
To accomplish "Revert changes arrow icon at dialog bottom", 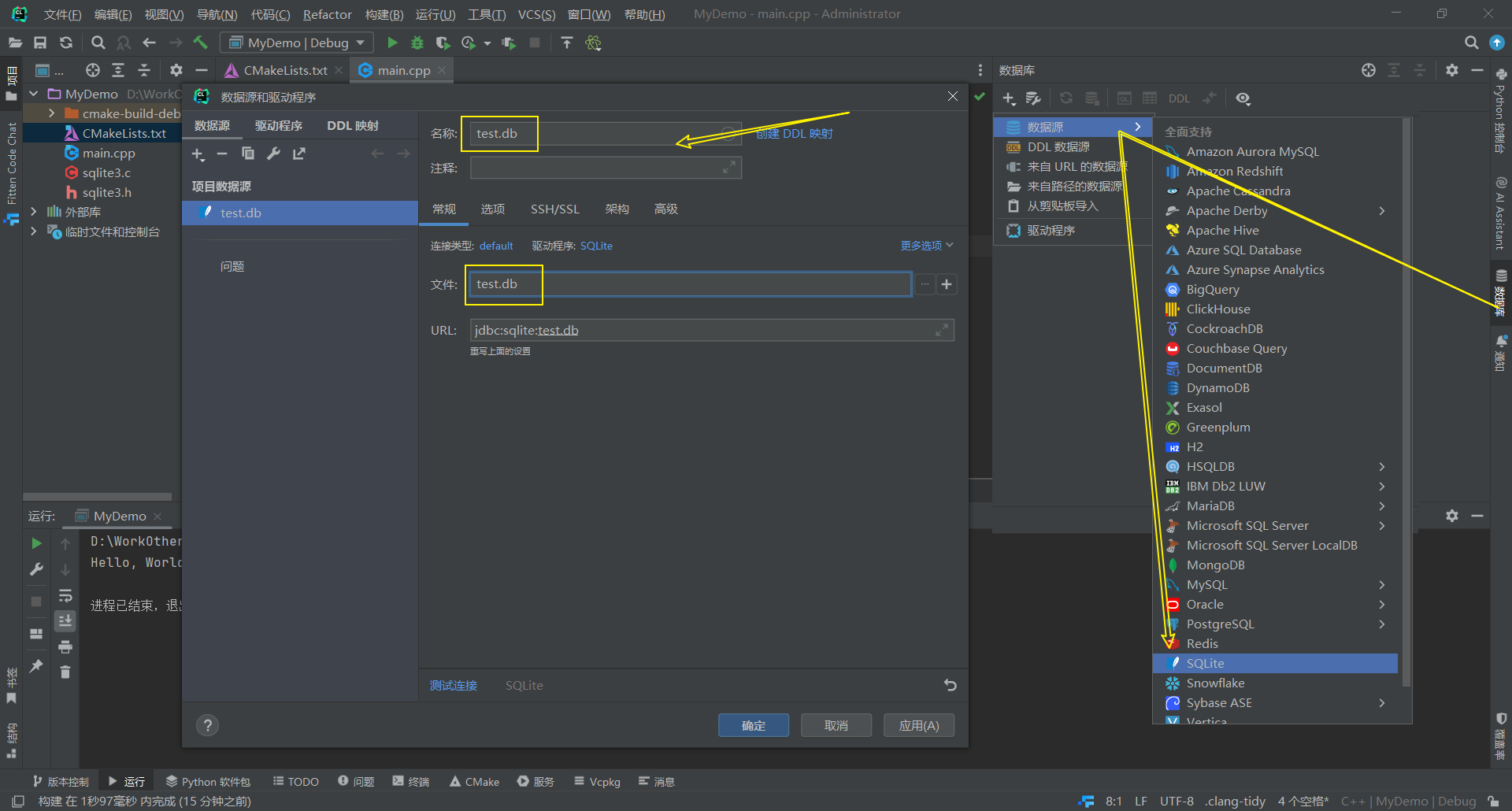I will tap(951, 685).
